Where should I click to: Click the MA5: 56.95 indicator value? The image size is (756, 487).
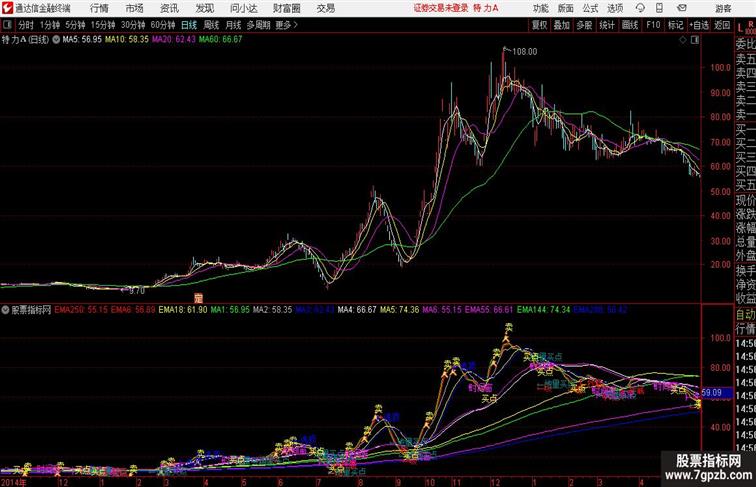[x=82, y=40]
